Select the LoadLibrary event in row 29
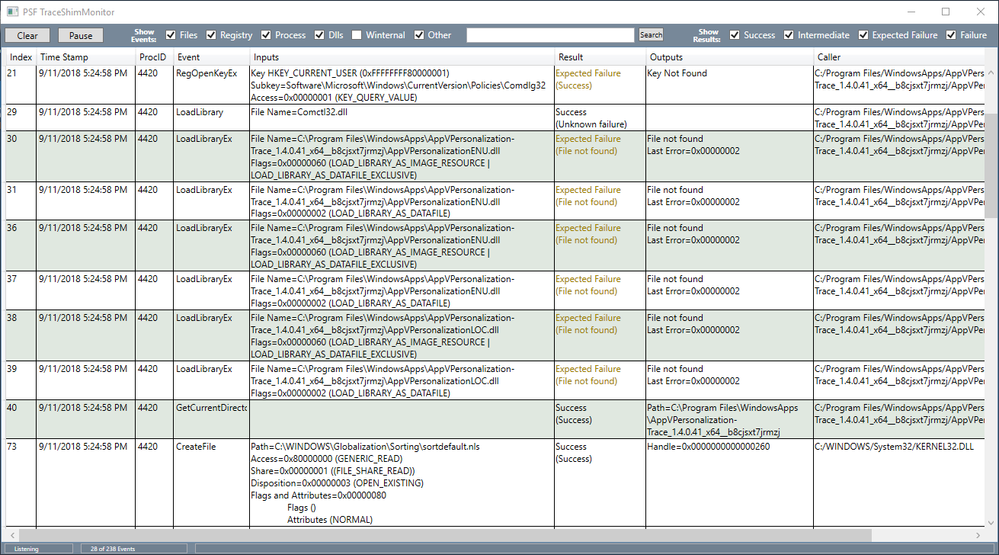 pos(211,118)
